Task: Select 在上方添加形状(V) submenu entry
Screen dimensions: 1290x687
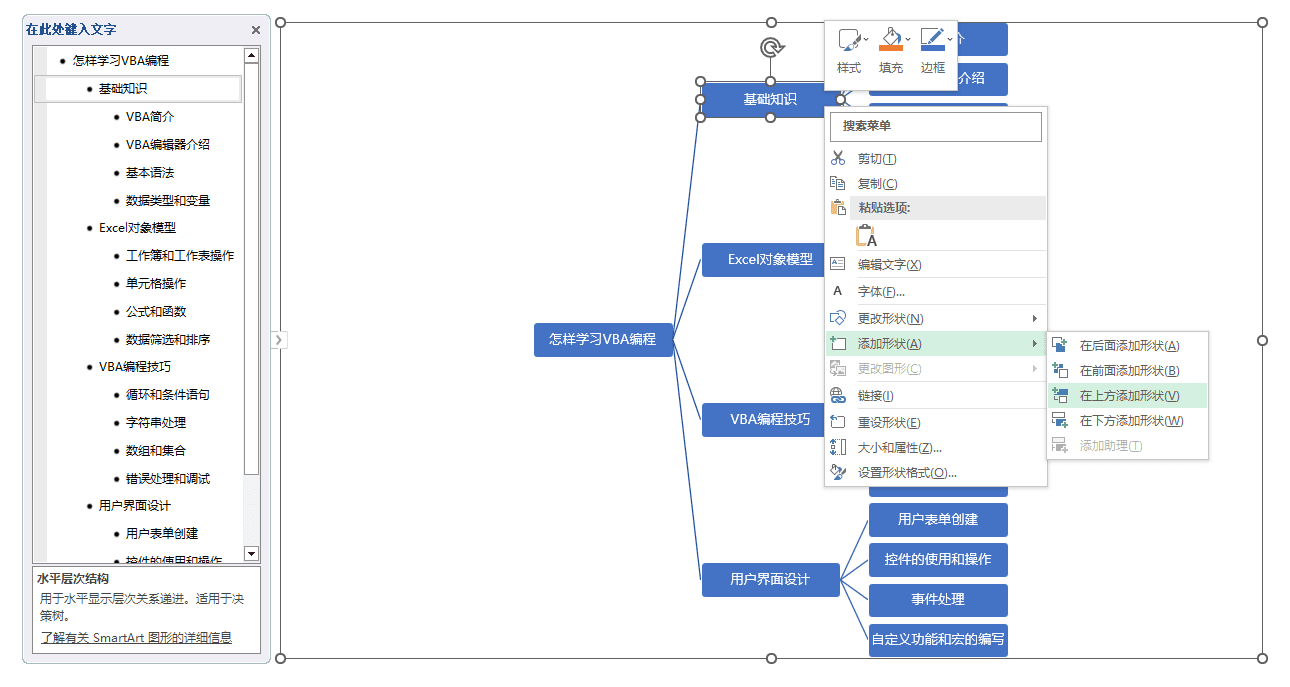Action: pos(1128,395)
